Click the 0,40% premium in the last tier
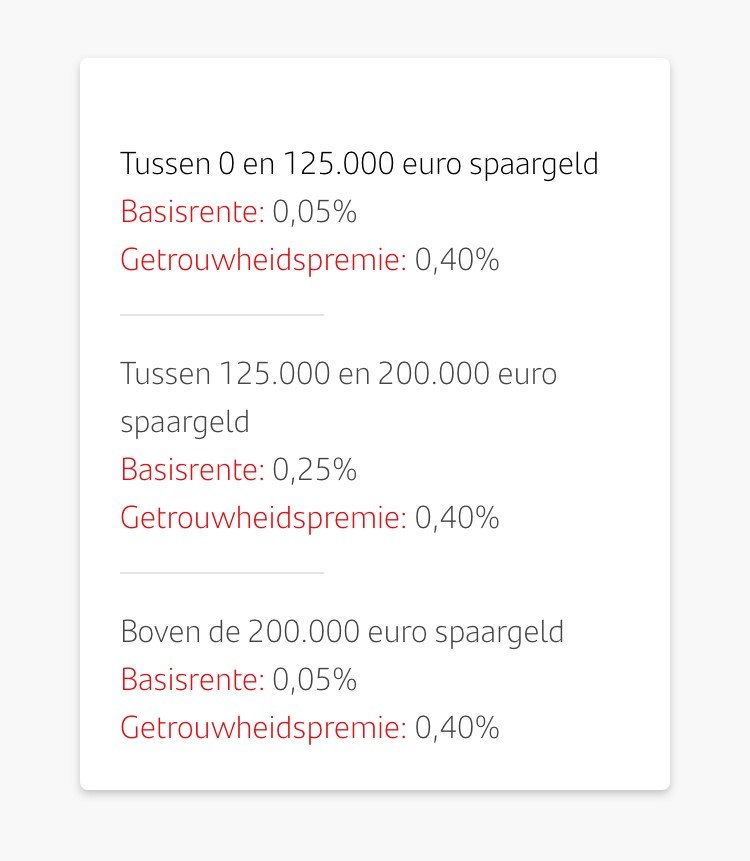750x861 pixels. click(x=457, y=728)
